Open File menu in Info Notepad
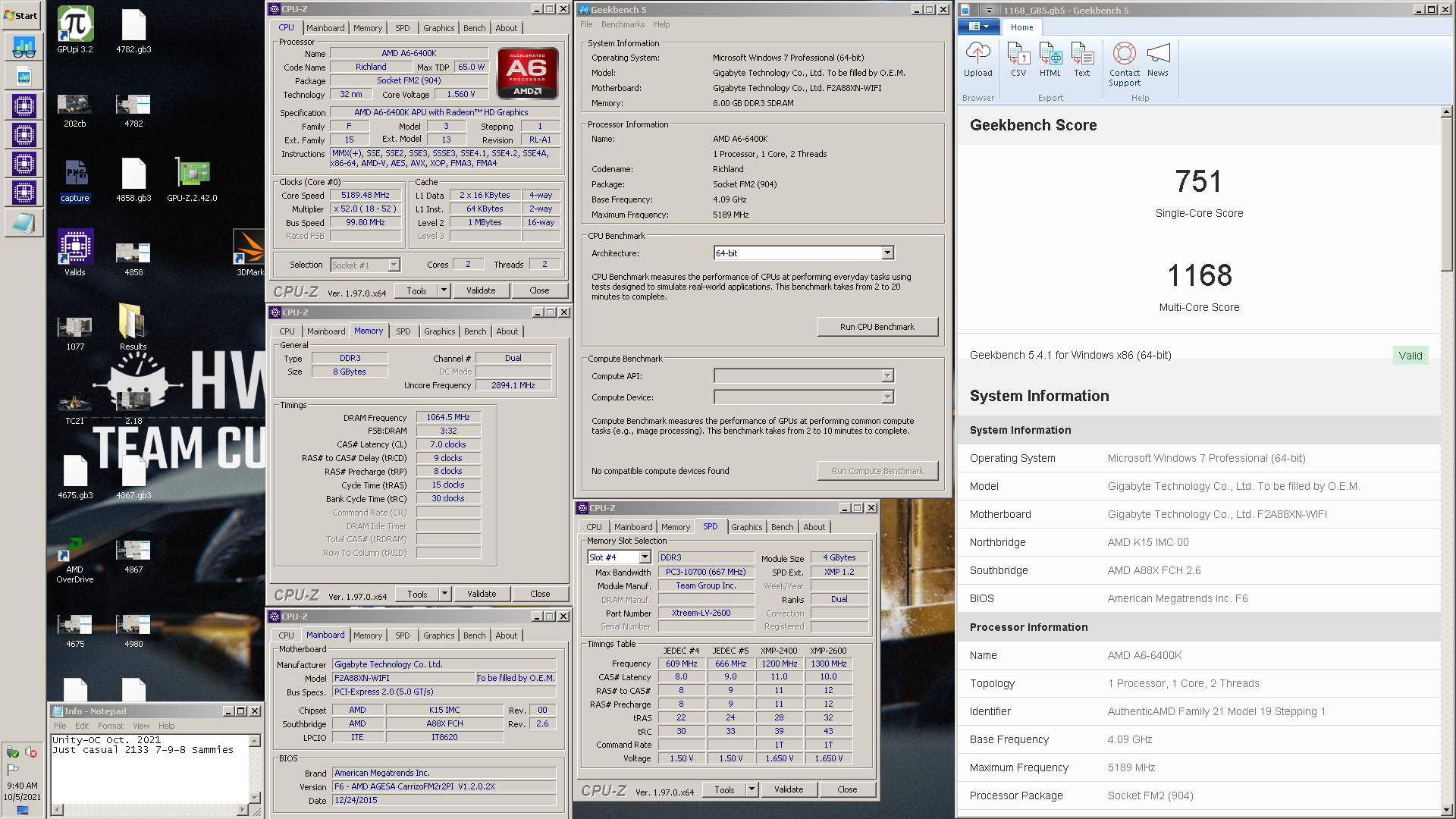The height and width of the screenshot is (819, 1456). (60, 726)
